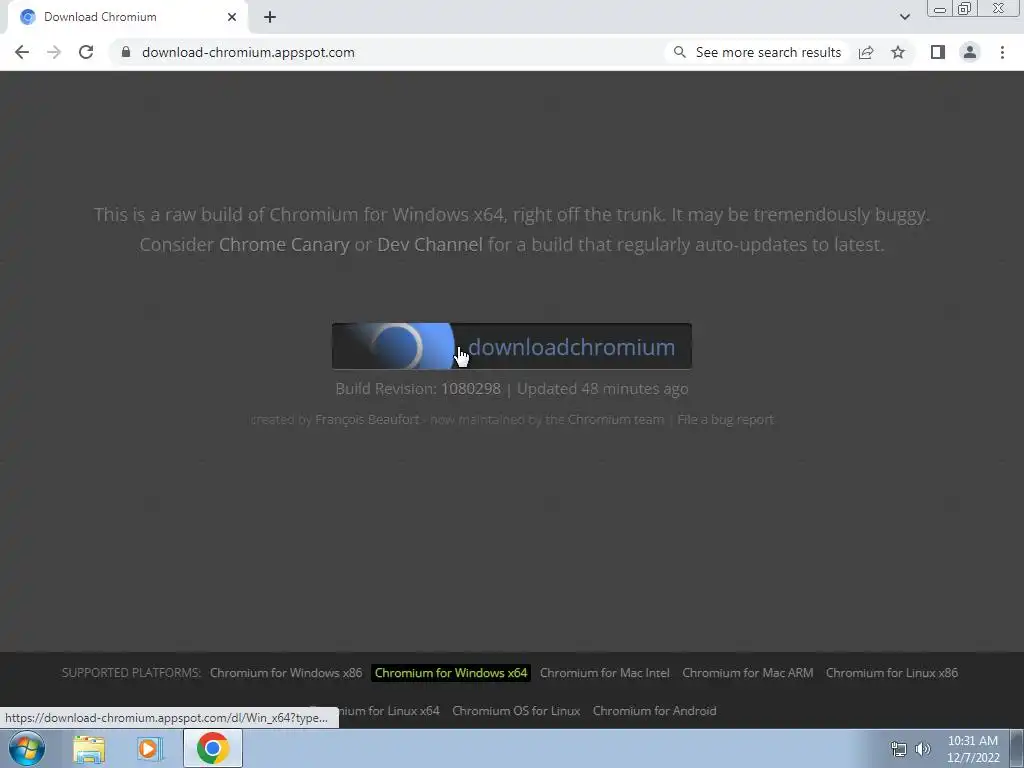Click the Chrome taskbar icon
The width and height of the screenshot is (1024, 768).
point(212,748)
